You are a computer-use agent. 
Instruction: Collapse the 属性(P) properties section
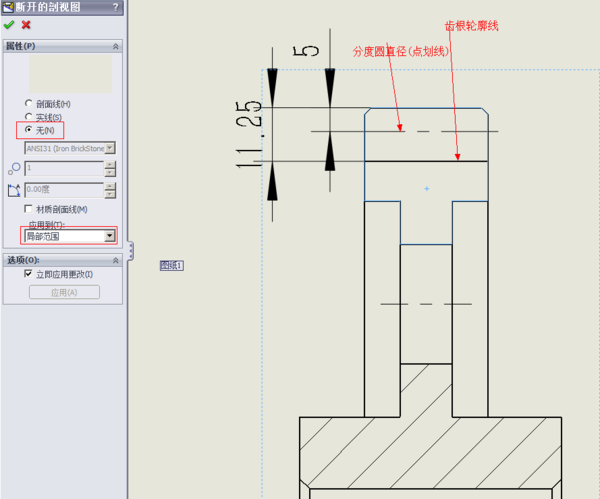[x=115, y=46]
